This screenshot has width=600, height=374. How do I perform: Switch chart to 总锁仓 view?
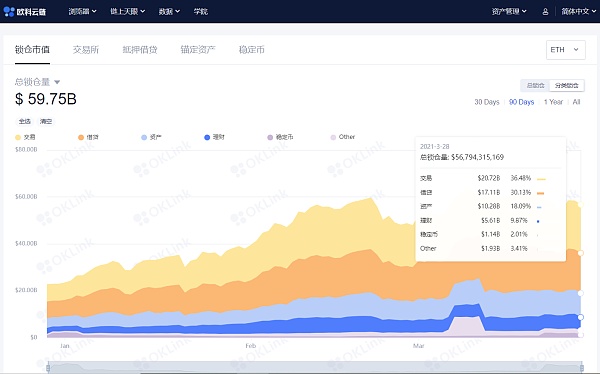(535, 85)
